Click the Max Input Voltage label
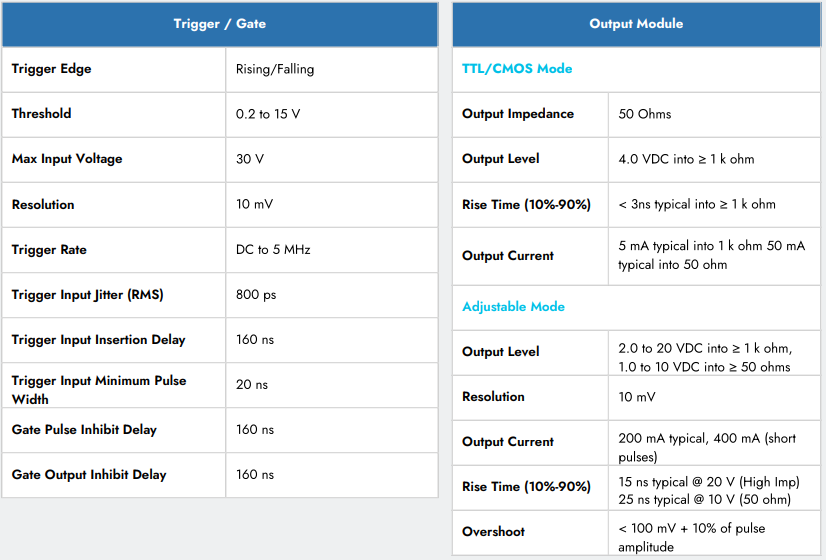Image resolution: width=826 pixels, height=560 pixels. point(66,159)
